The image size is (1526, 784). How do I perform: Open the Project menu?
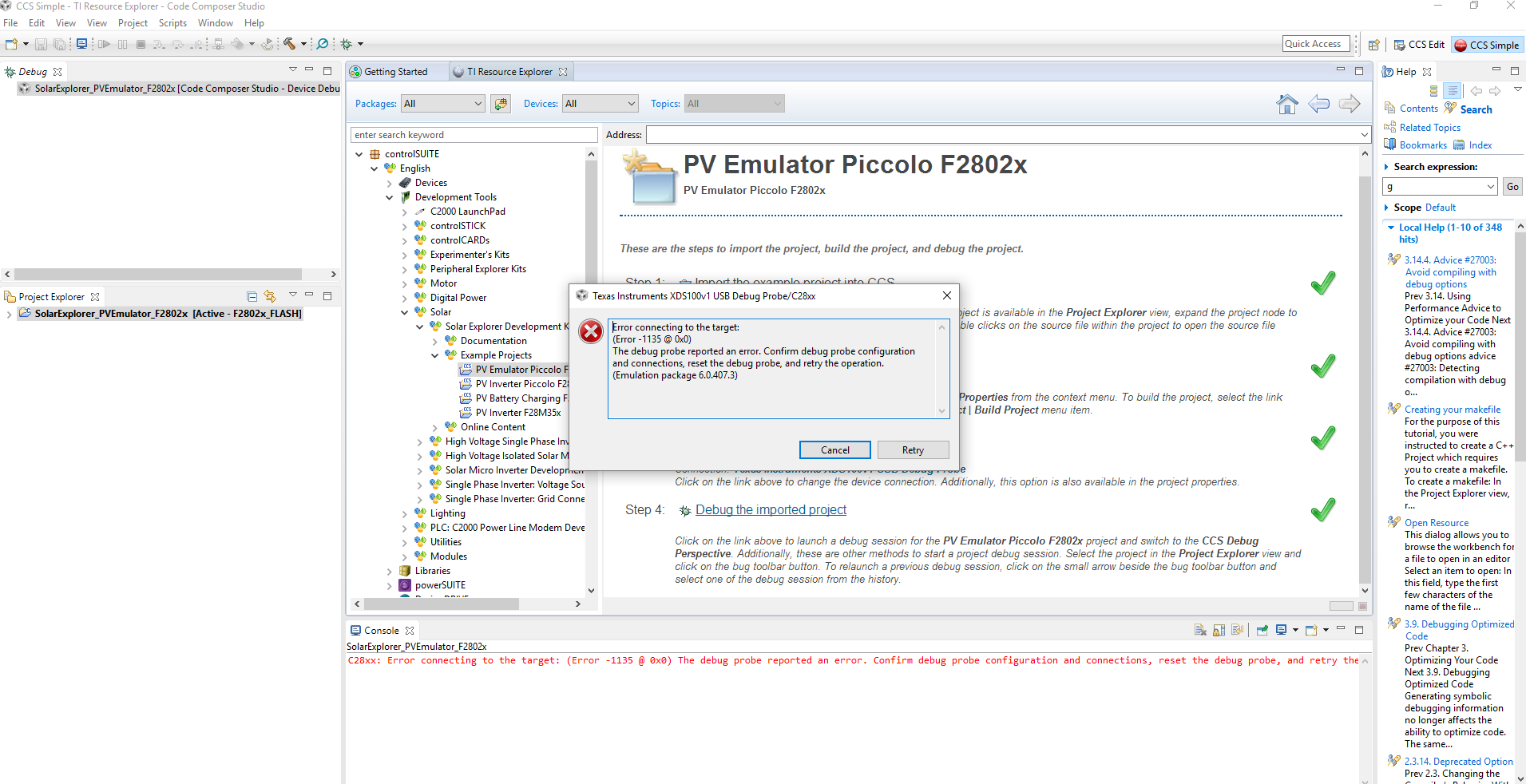[133, 23]
